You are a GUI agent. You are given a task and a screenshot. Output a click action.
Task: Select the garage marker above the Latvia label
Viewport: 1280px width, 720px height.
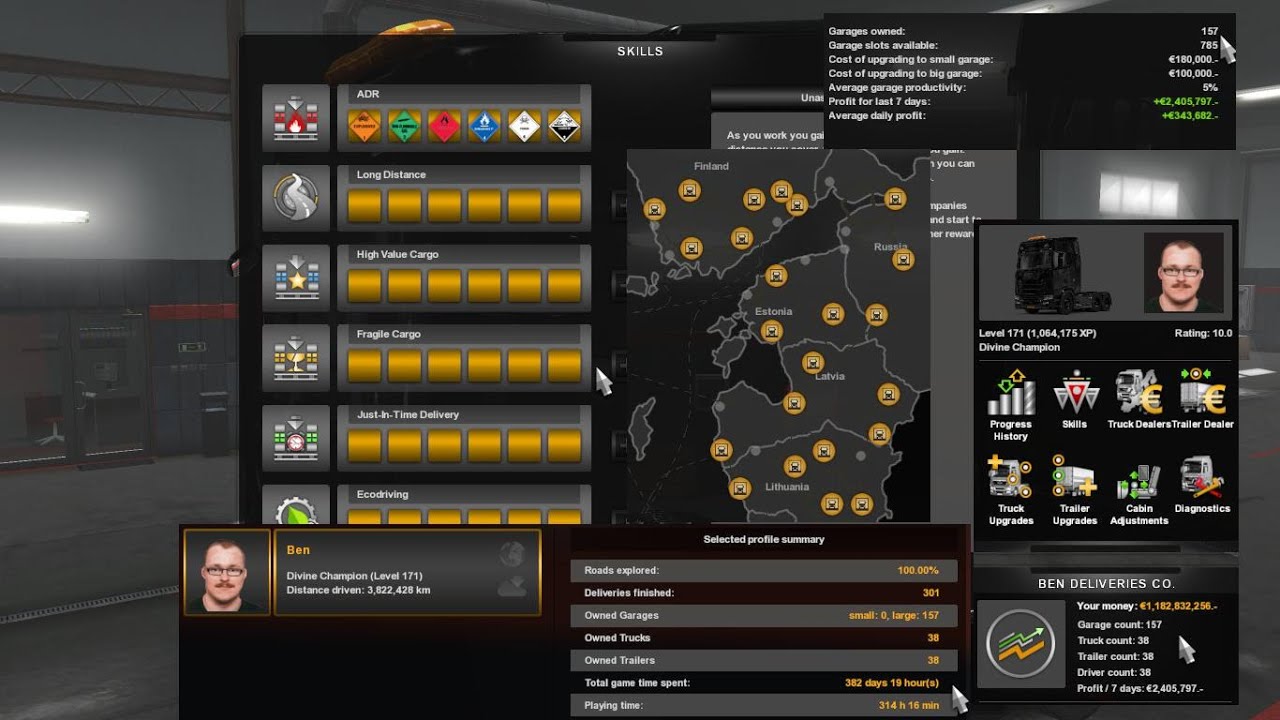[x=813, y=362]
